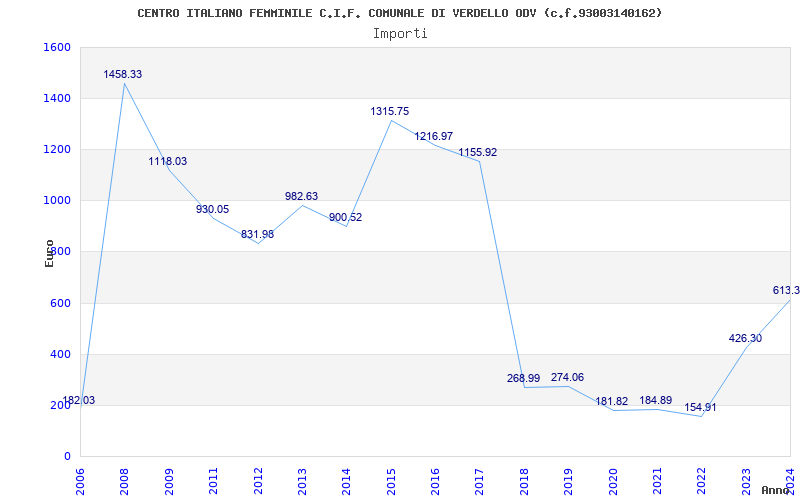Click the 2006 x-axis year label

tap(81, 481)
